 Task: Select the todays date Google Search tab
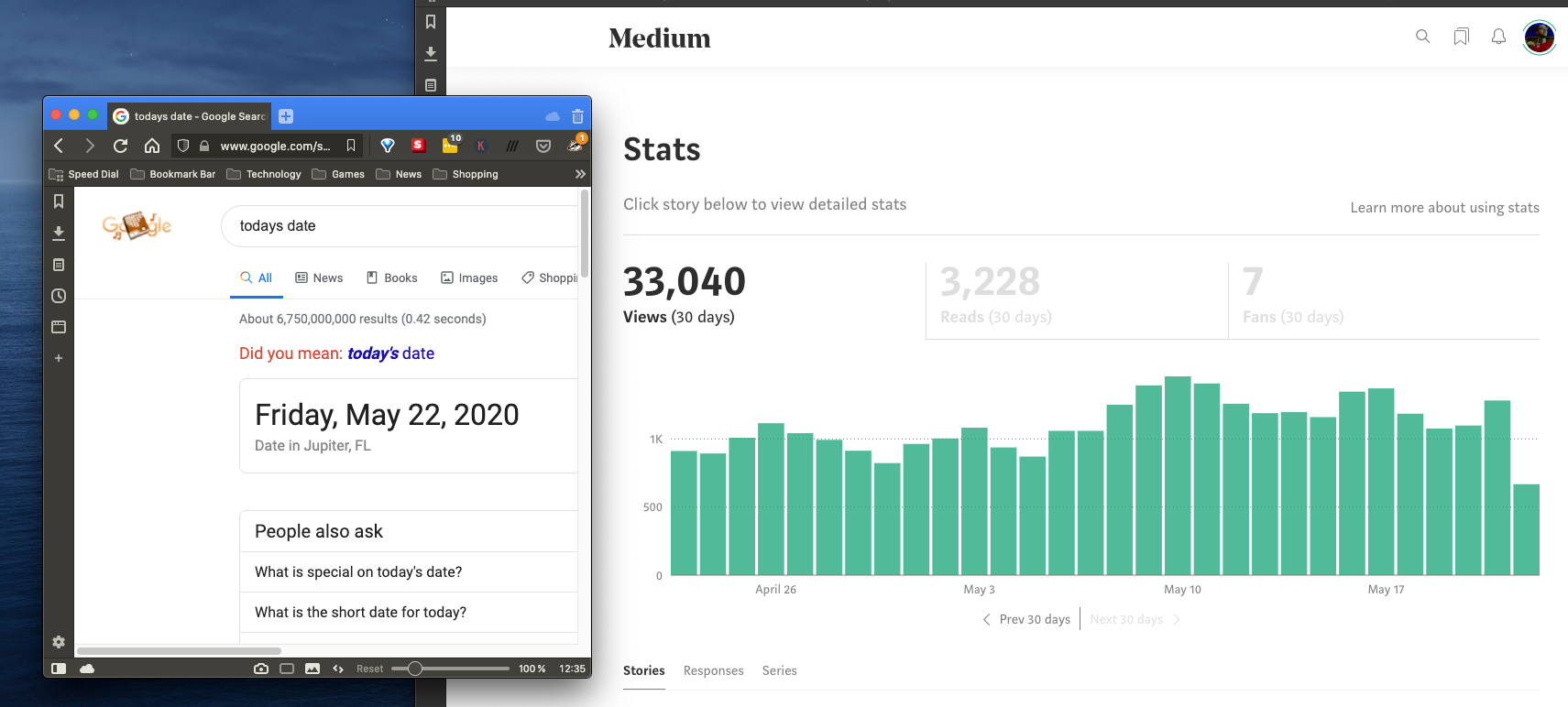coord(190,116)
